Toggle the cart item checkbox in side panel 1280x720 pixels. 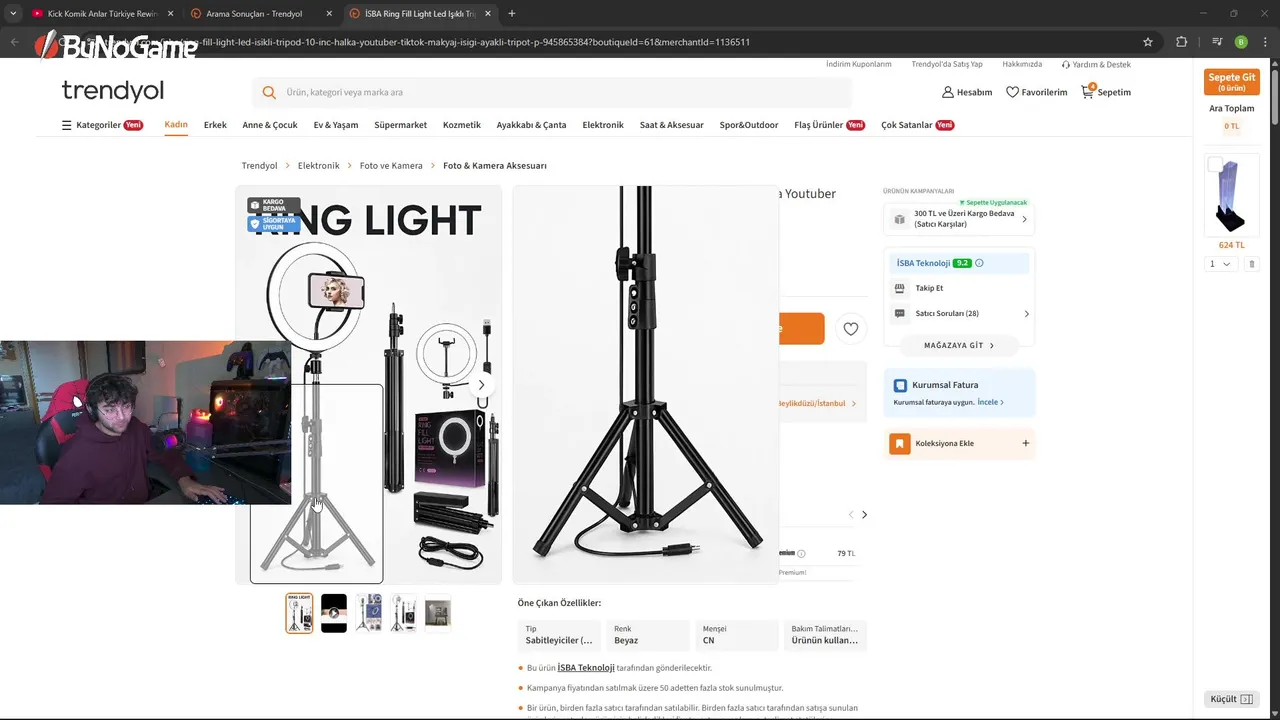click(x=1214, y=164)
